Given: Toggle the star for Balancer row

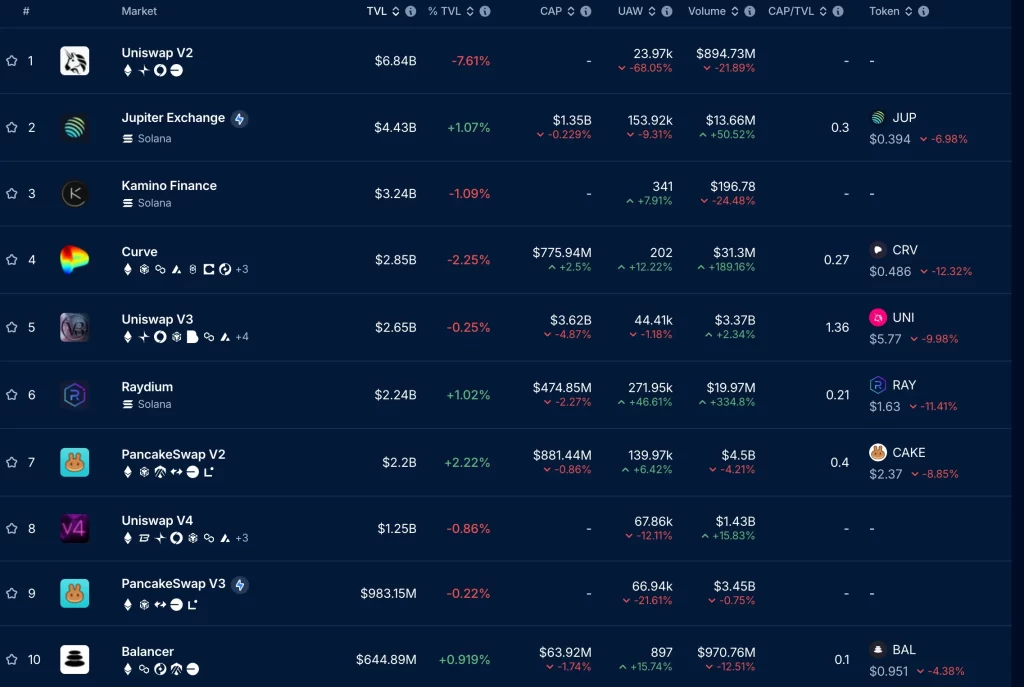Looking at the screenshot, I should point(12,660).
